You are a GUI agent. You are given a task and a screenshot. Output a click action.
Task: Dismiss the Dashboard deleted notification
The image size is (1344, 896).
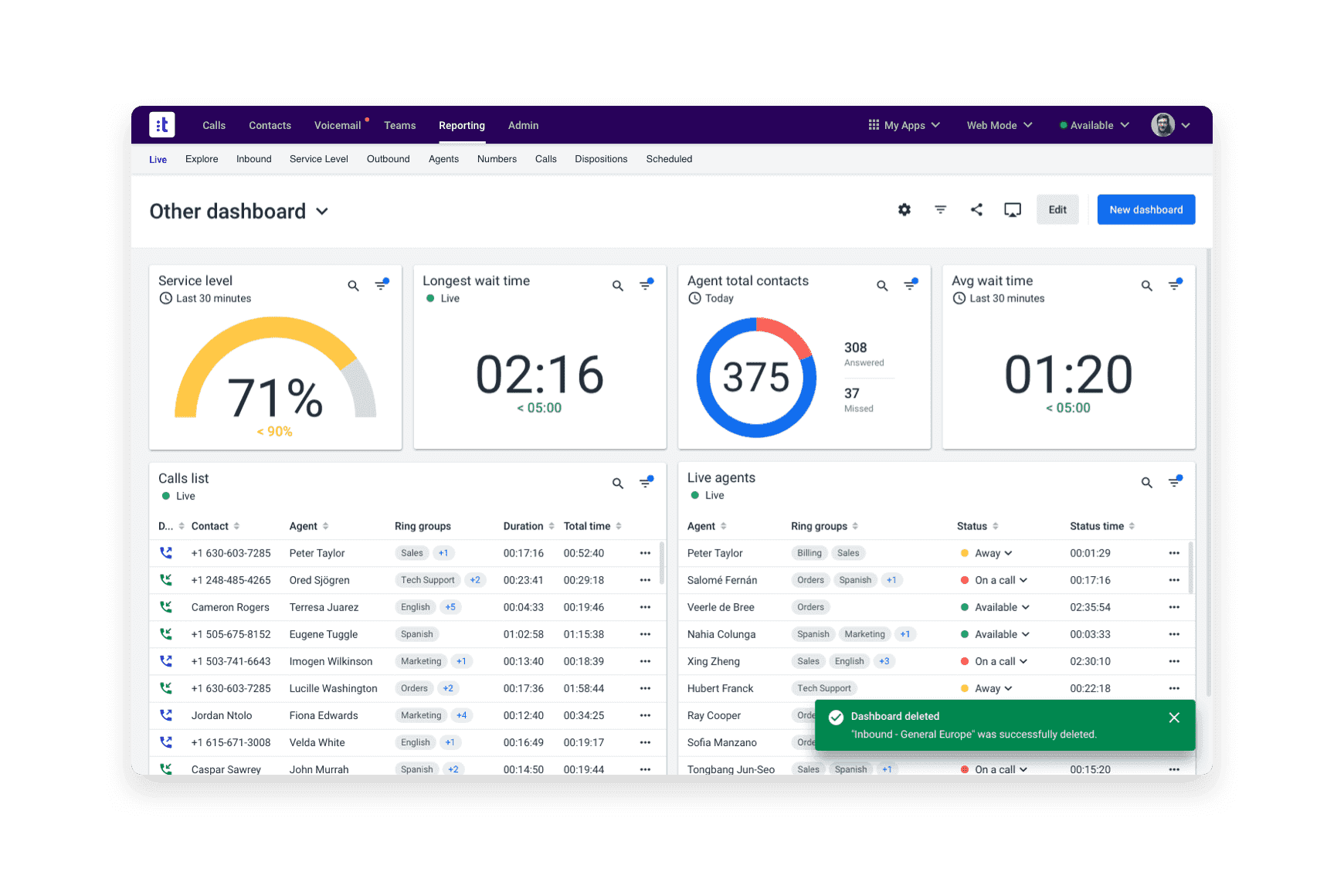pos(1174,718)
